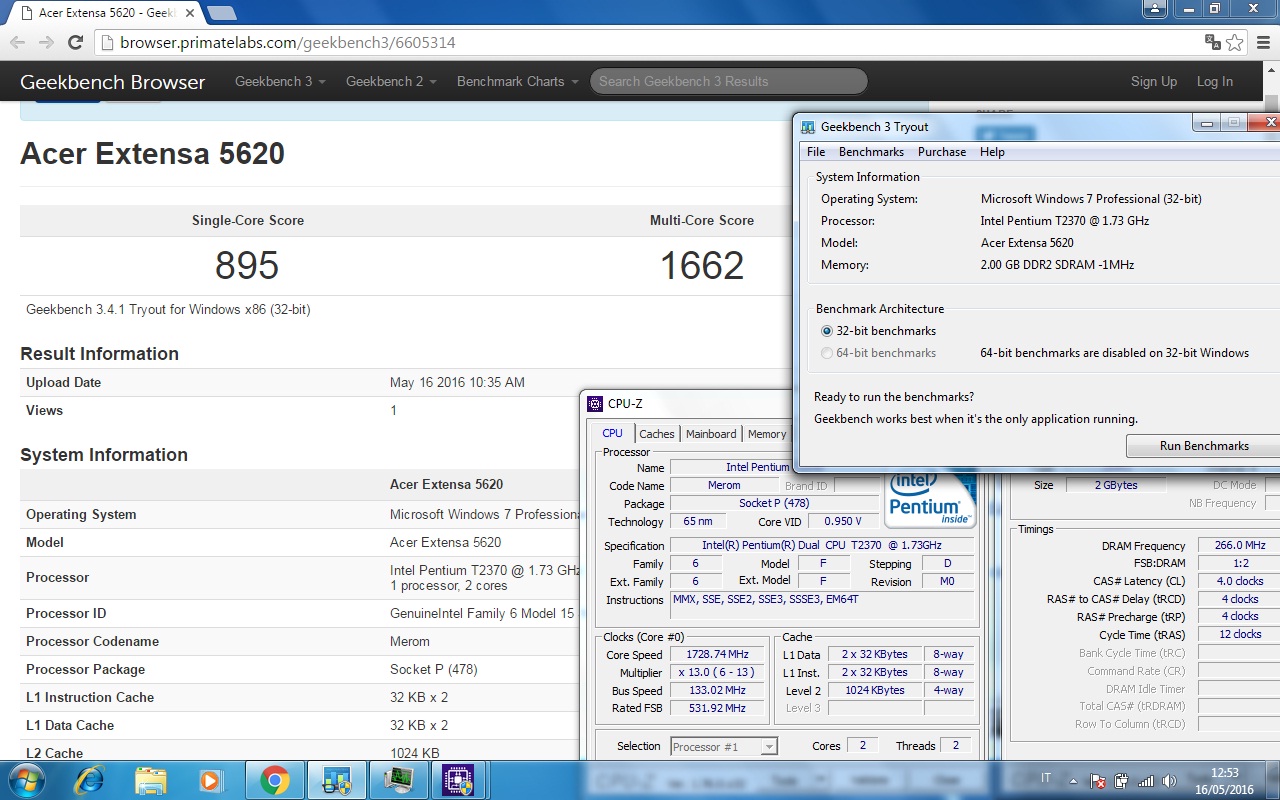
Task: Select the 64-bit benchmarks radio button
Action: point(826,353)
